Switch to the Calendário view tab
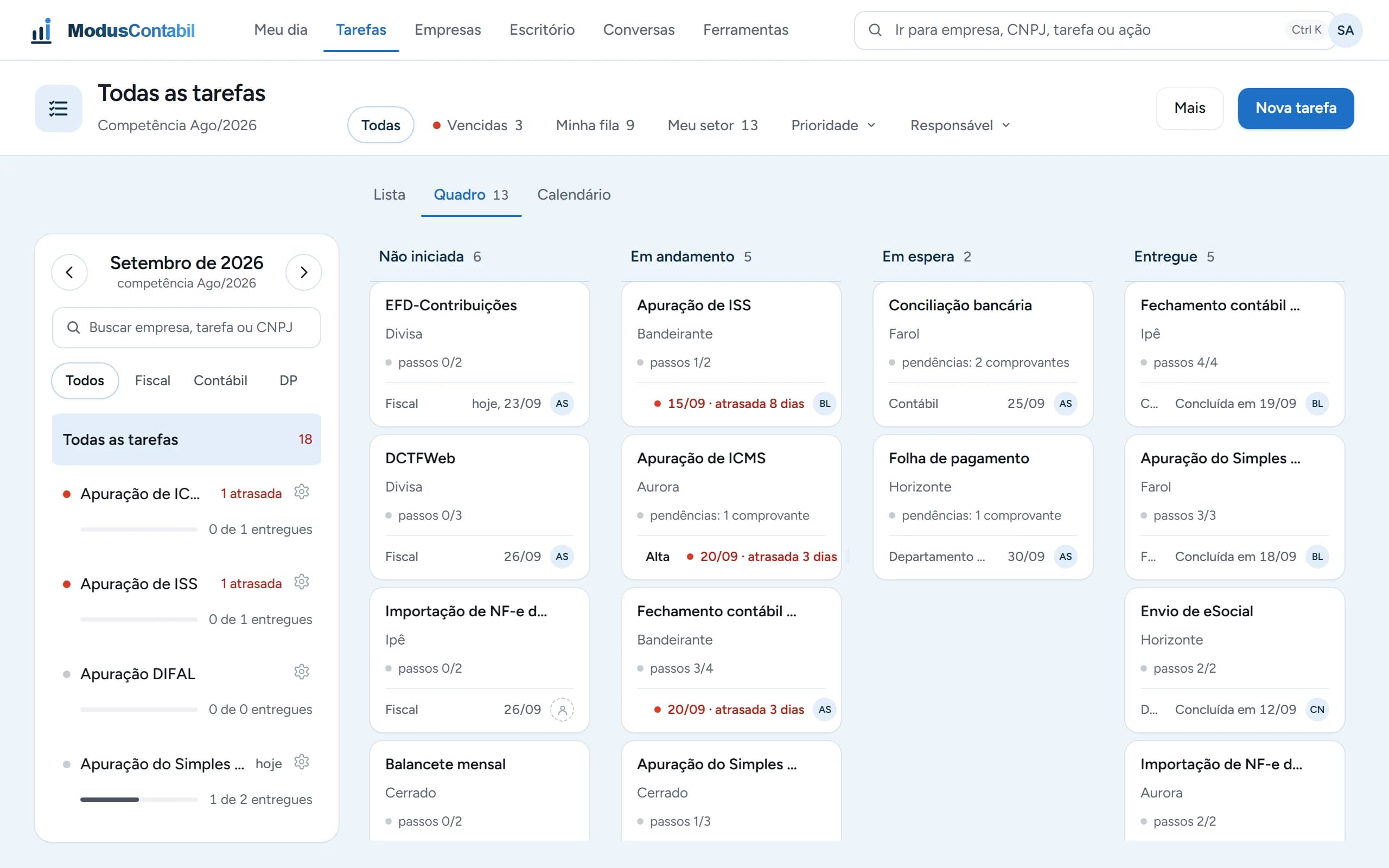The width and height of the screenshot is (1389, 868). (x=574, y=195)
